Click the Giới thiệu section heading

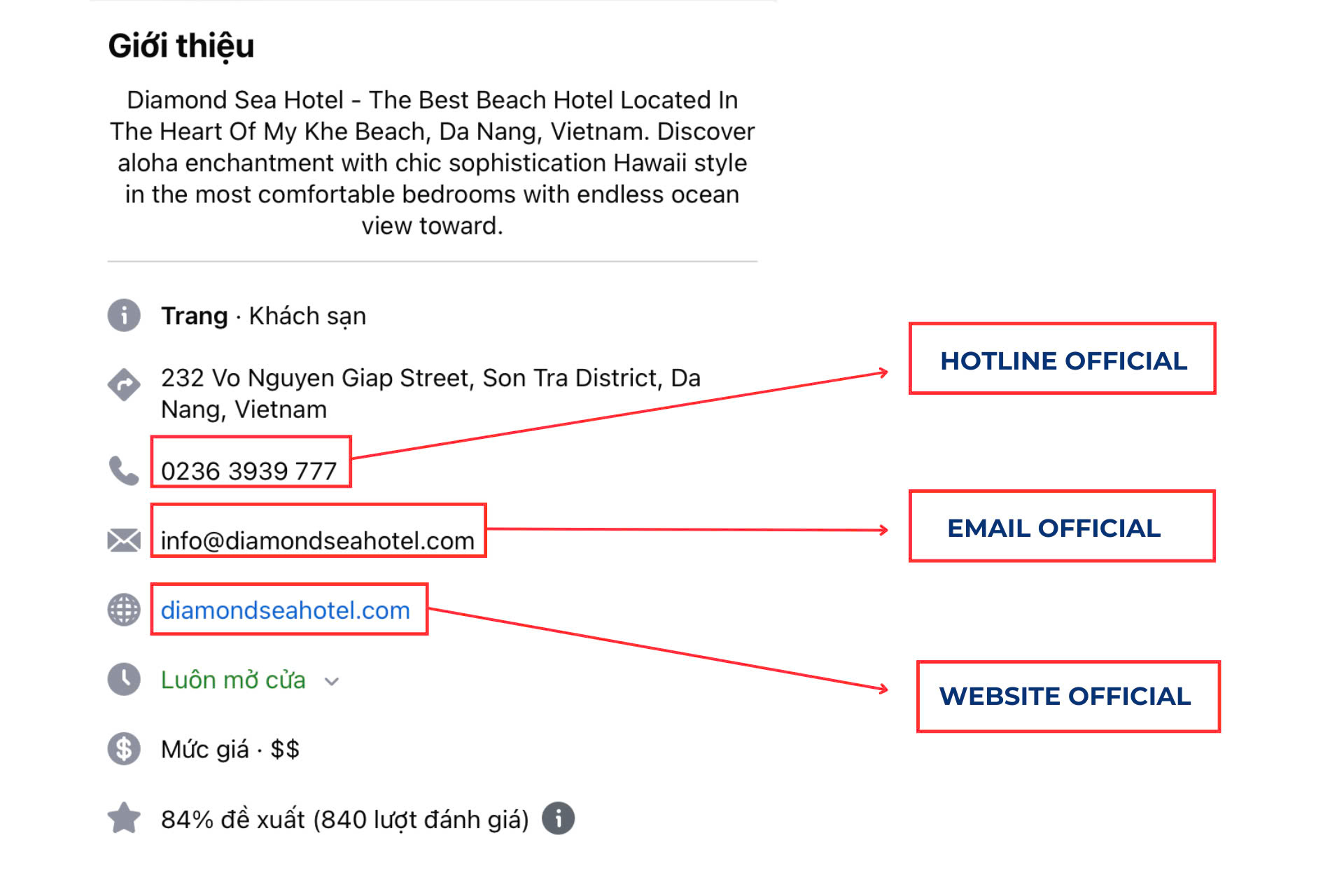click(181, 46)
